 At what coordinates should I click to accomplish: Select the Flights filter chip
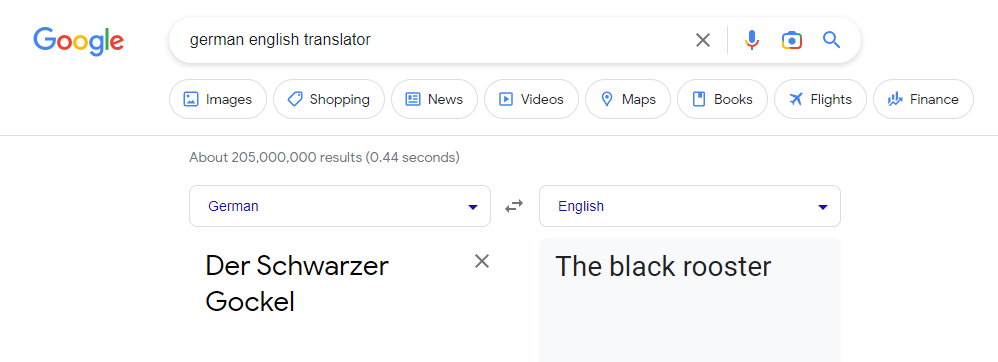820,99
